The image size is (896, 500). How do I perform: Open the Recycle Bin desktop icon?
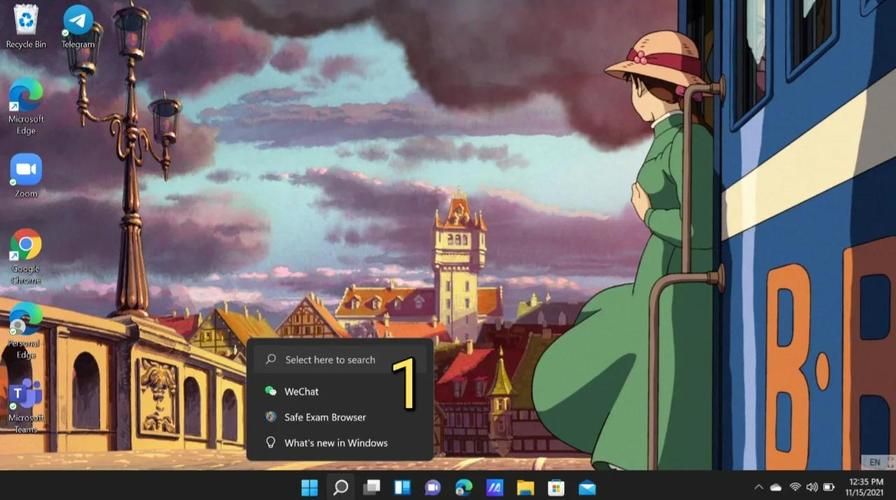tap(26, 26)
